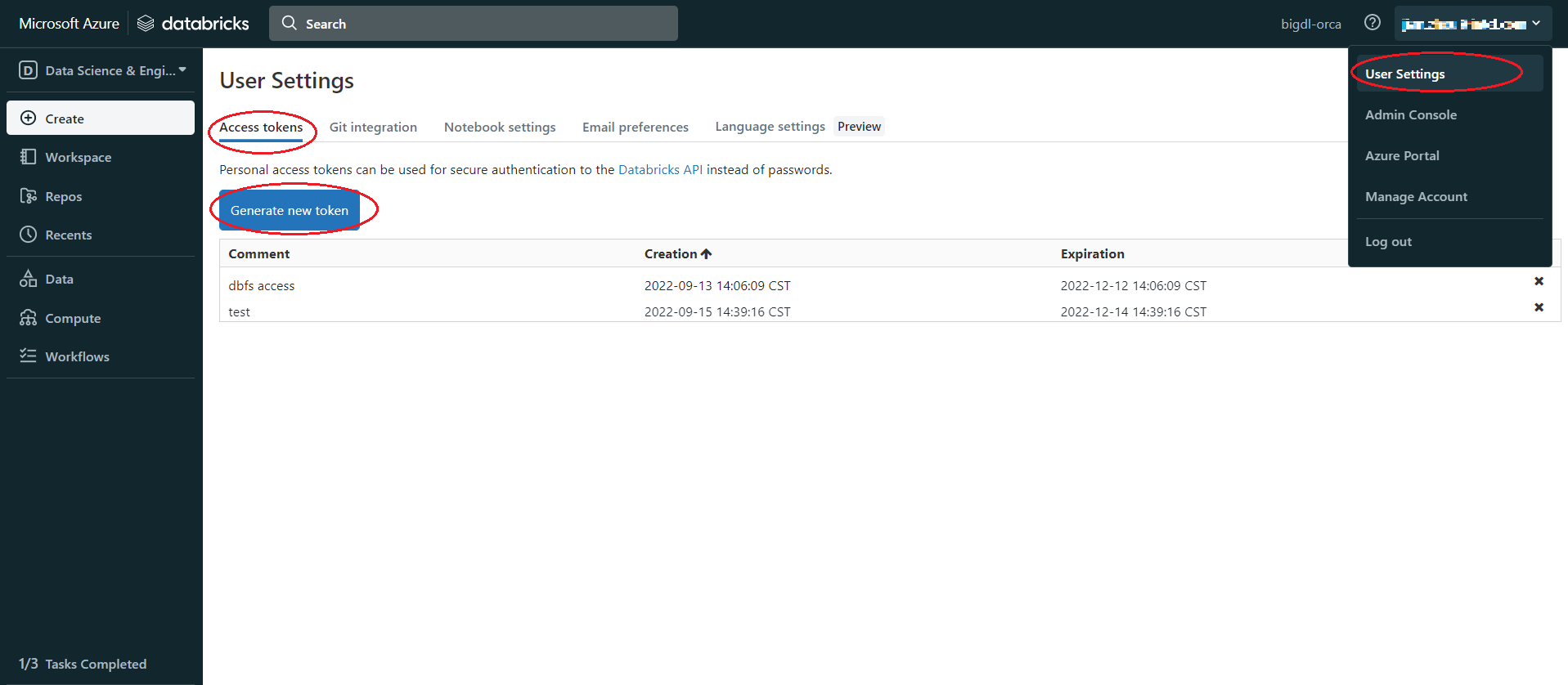1568x685 pixels.
Task: Click the Search input field
Action: pyautogui.click(x=473, y=24)
